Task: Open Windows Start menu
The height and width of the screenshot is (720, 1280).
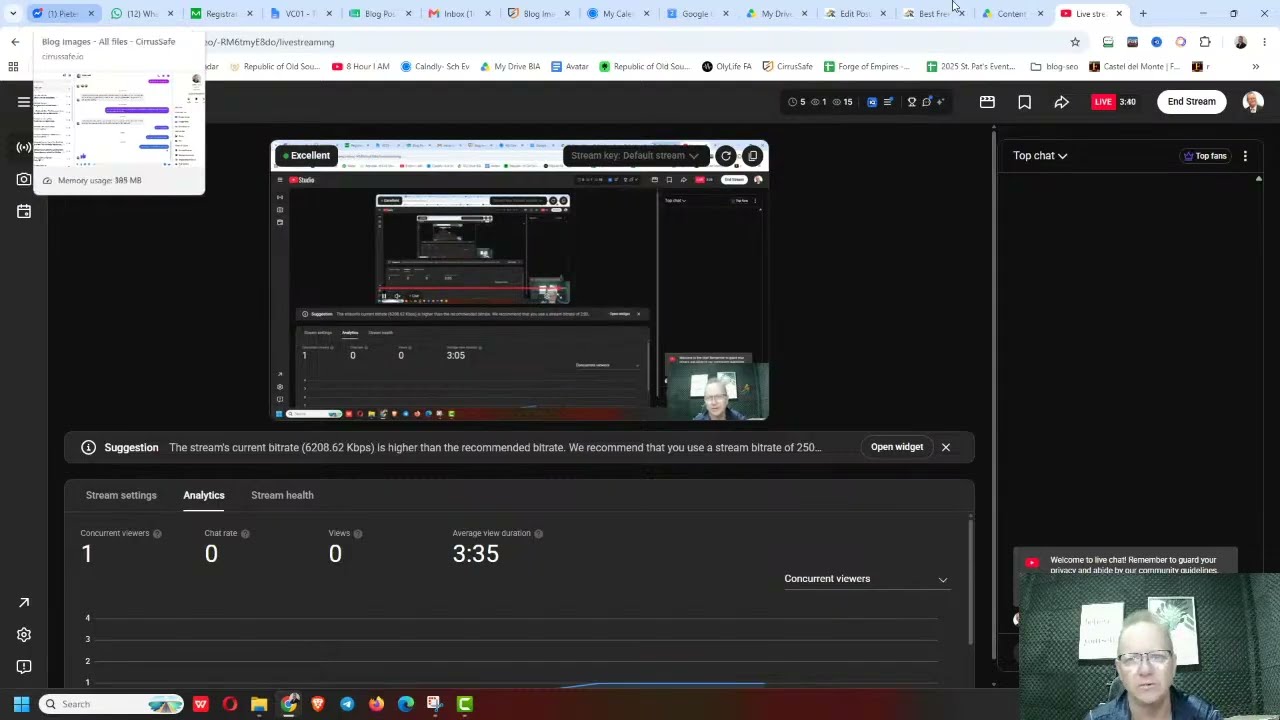Action: click(21, 704)
